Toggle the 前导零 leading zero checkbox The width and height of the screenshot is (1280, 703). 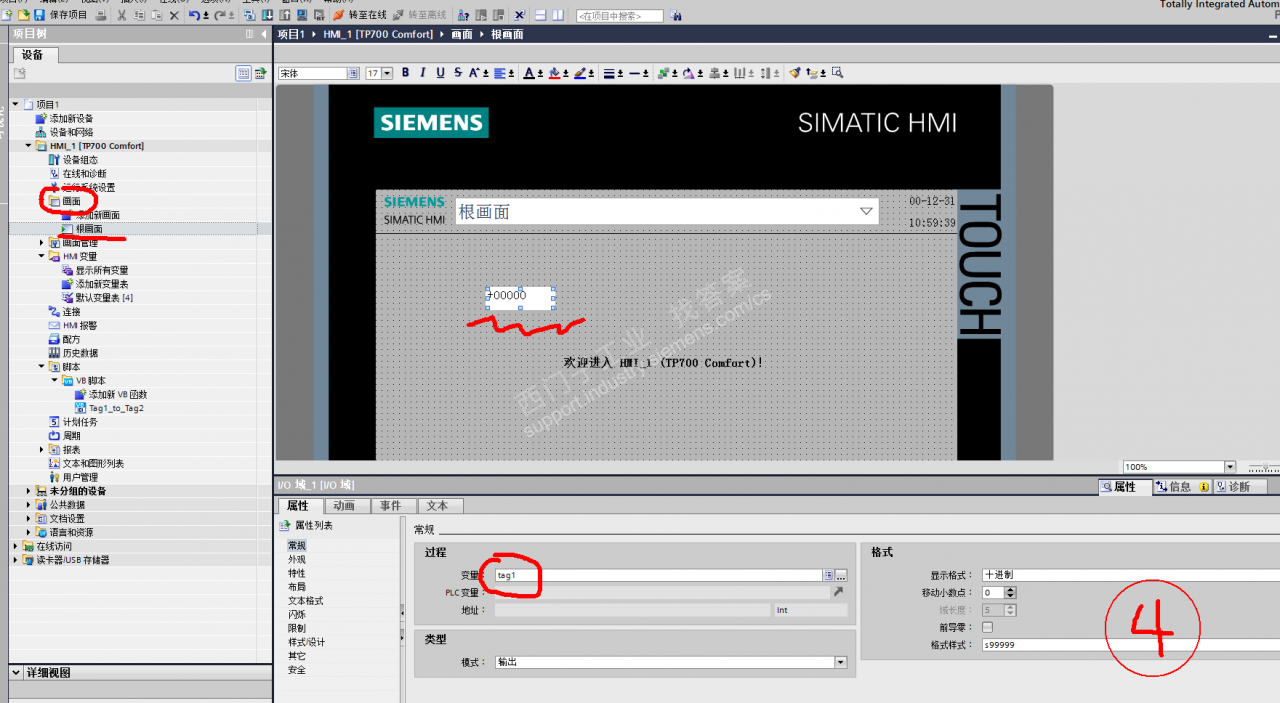988,627
